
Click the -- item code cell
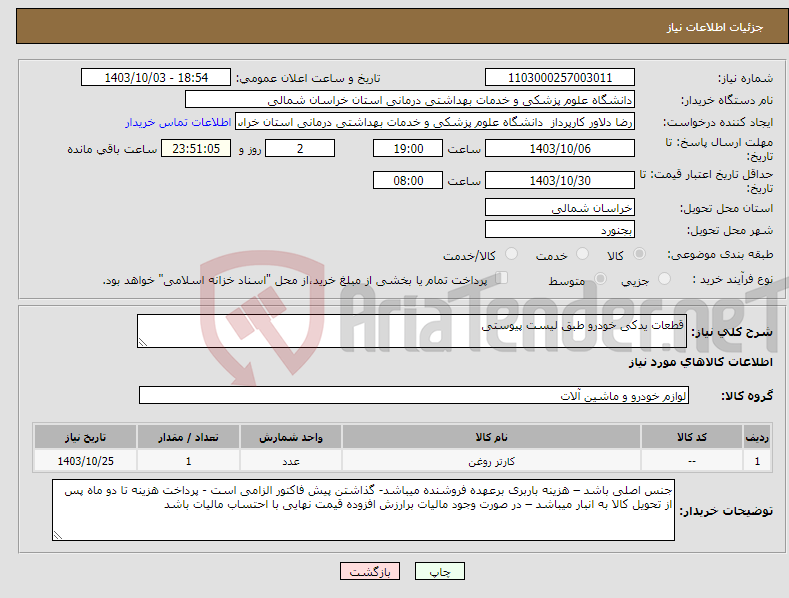pos(691,461)
